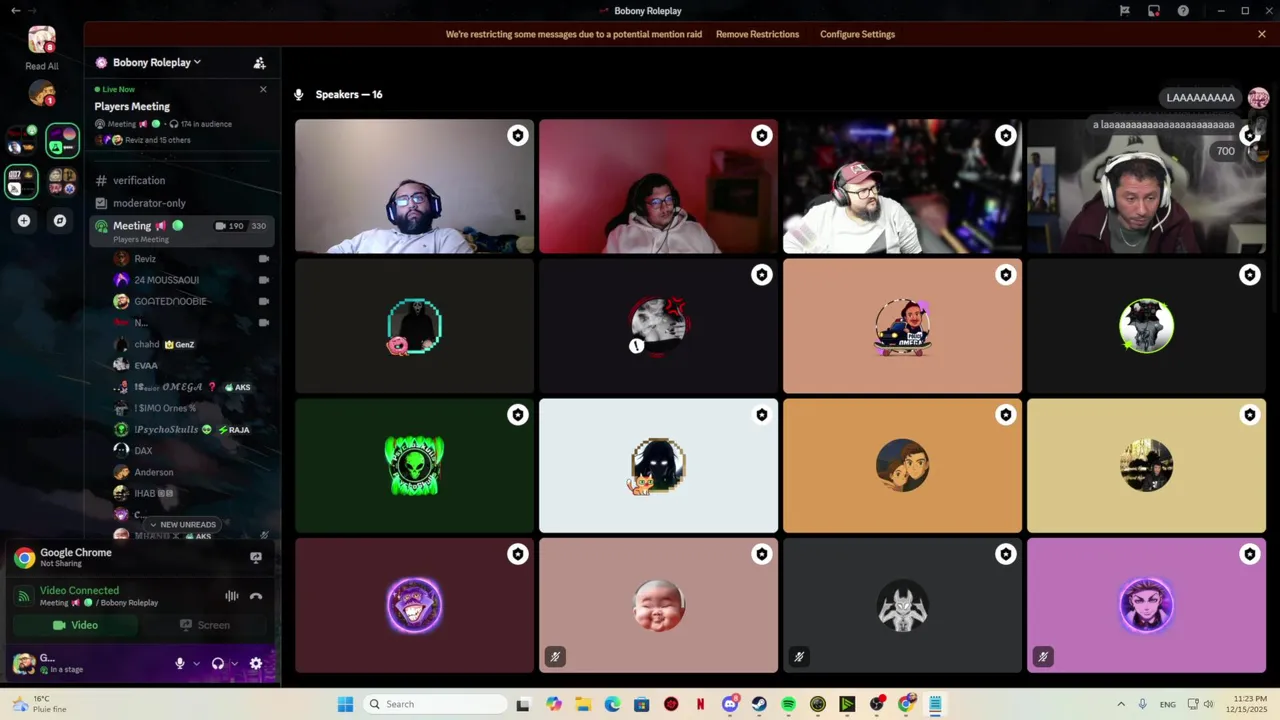Screen dimensions: 1280x720
Task: Open the microphone speaker icon beside Speakers label
Action: coord(298,95)
